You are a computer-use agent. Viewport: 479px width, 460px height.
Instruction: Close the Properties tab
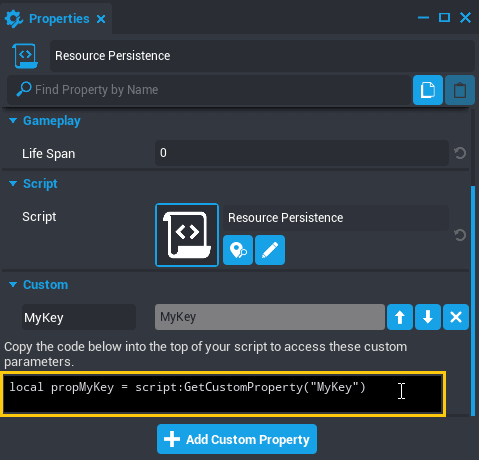(101, 19)
